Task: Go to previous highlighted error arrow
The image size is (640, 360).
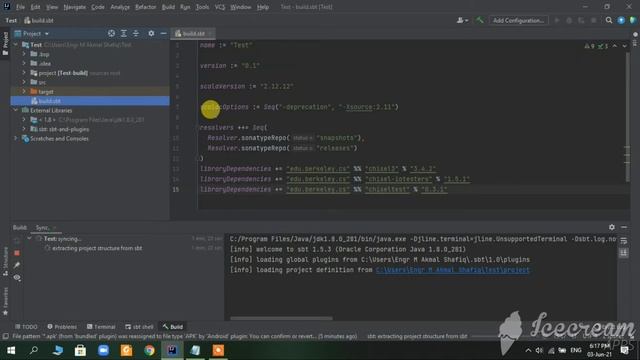Action: pyautogui.click(x=615, y=46)
